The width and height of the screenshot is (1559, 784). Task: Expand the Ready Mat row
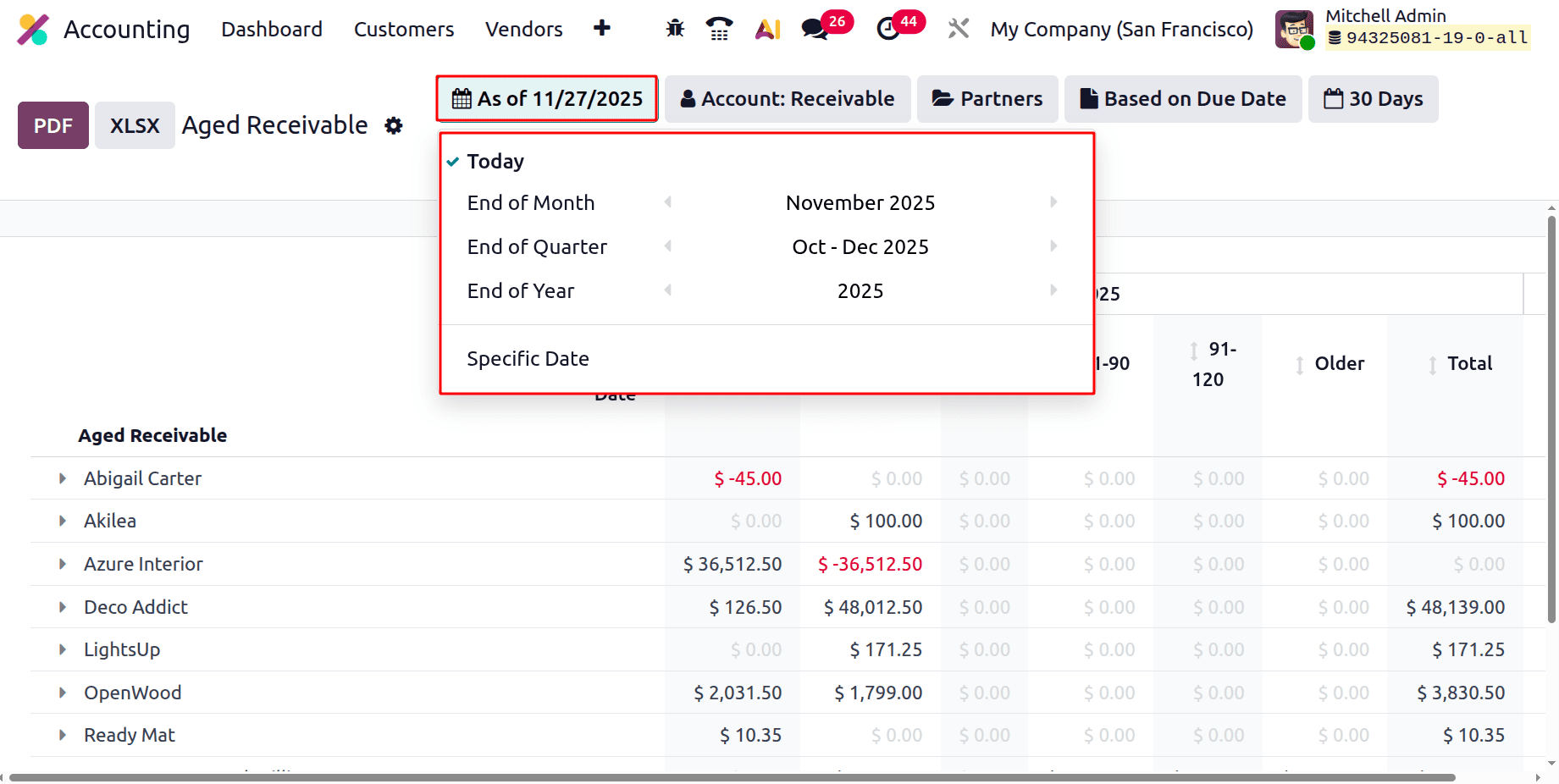pos(63,735)
